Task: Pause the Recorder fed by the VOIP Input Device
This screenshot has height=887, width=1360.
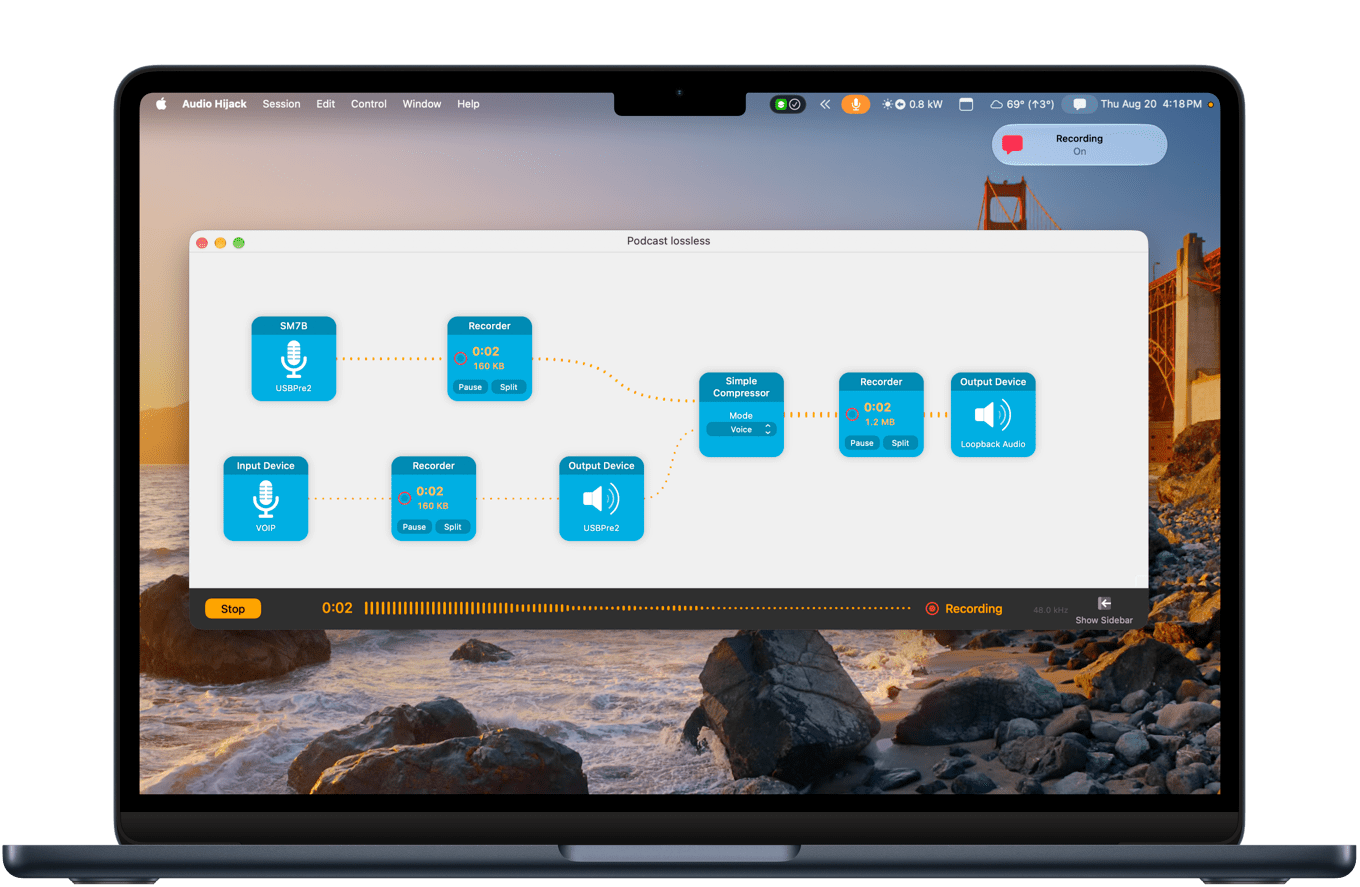Action: click(414, 527)
